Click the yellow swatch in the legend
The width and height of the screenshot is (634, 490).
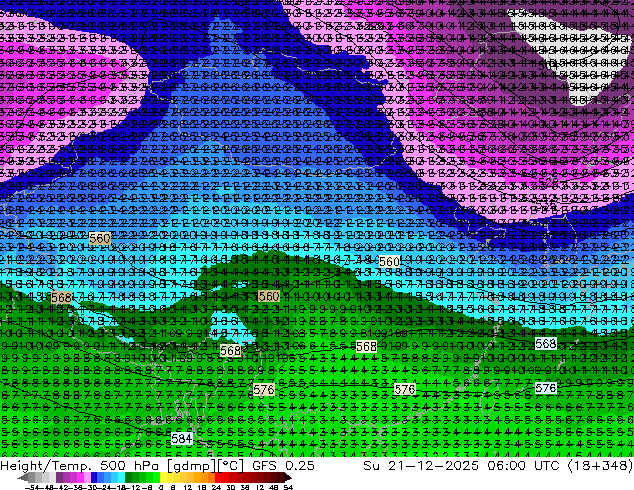pos(163,478)
